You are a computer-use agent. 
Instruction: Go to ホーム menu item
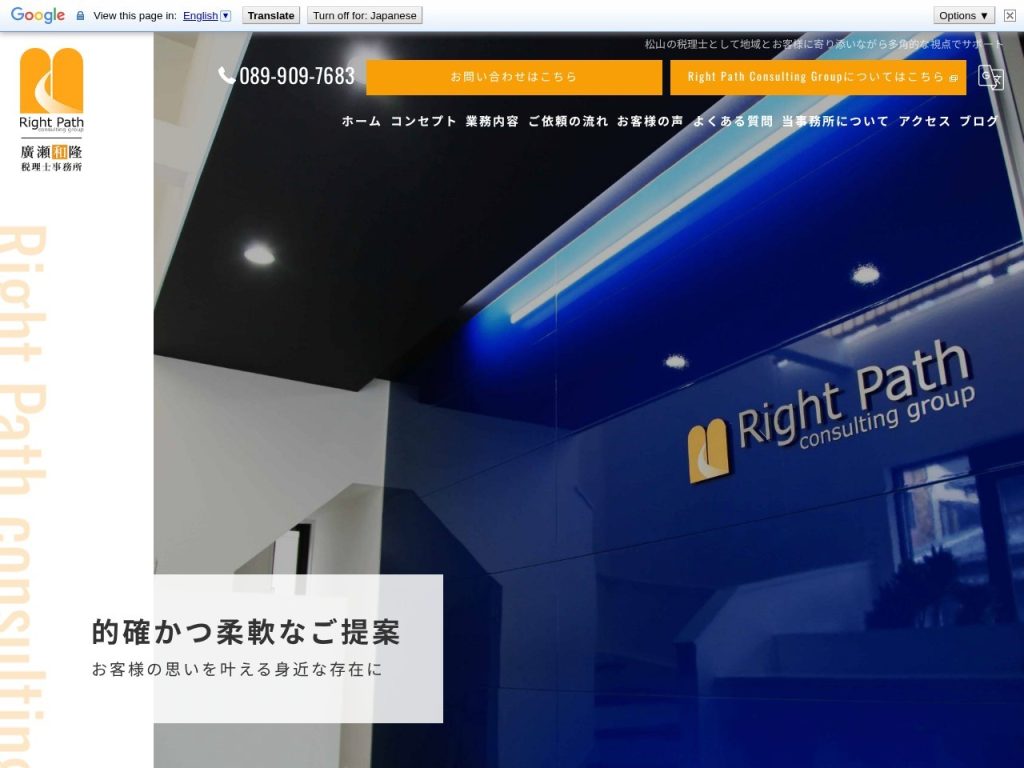[361, 121]
